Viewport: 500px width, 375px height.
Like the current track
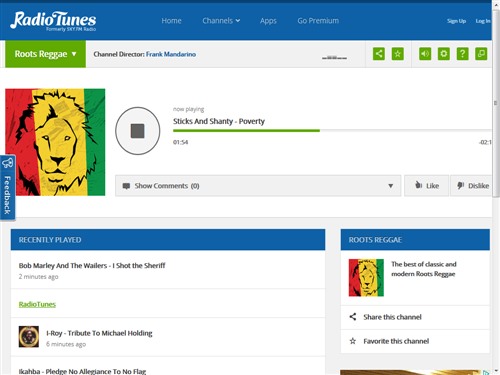[x=427, y=186]
